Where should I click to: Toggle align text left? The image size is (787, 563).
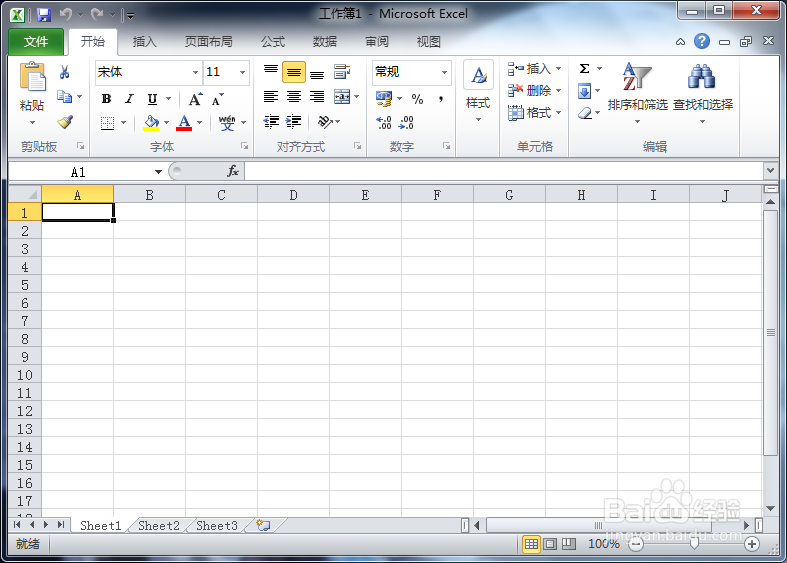pos(271,96)
